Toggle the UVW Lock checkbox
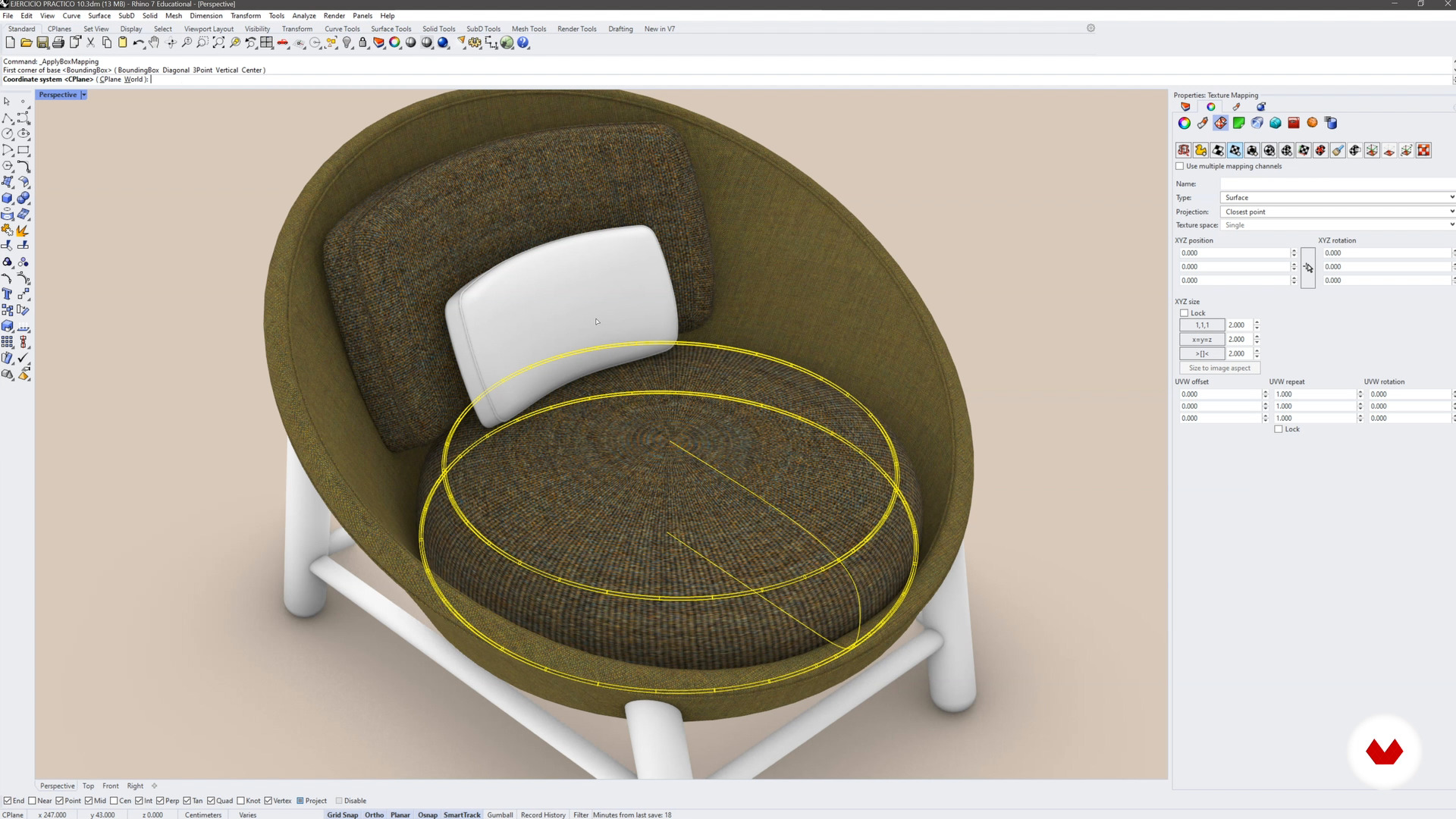Image resolution: width=1456 pixels, height=819 pixels. coord(1279,429)
